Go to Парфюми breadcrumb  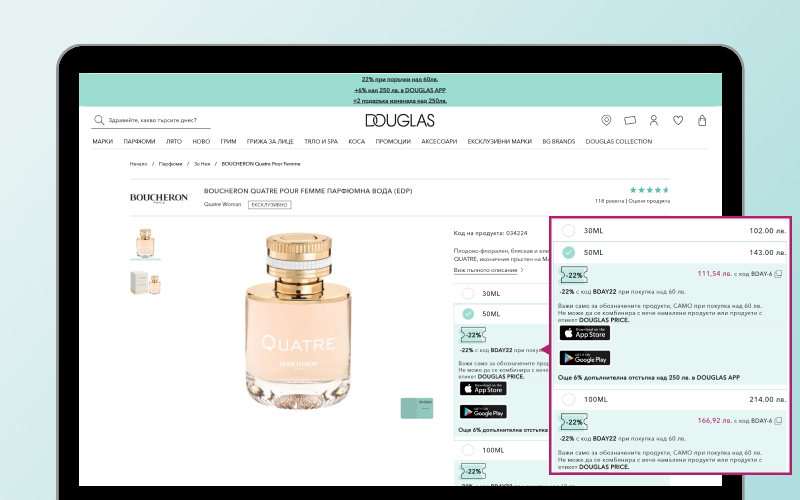pyautogui.click(x=170, y=164)
